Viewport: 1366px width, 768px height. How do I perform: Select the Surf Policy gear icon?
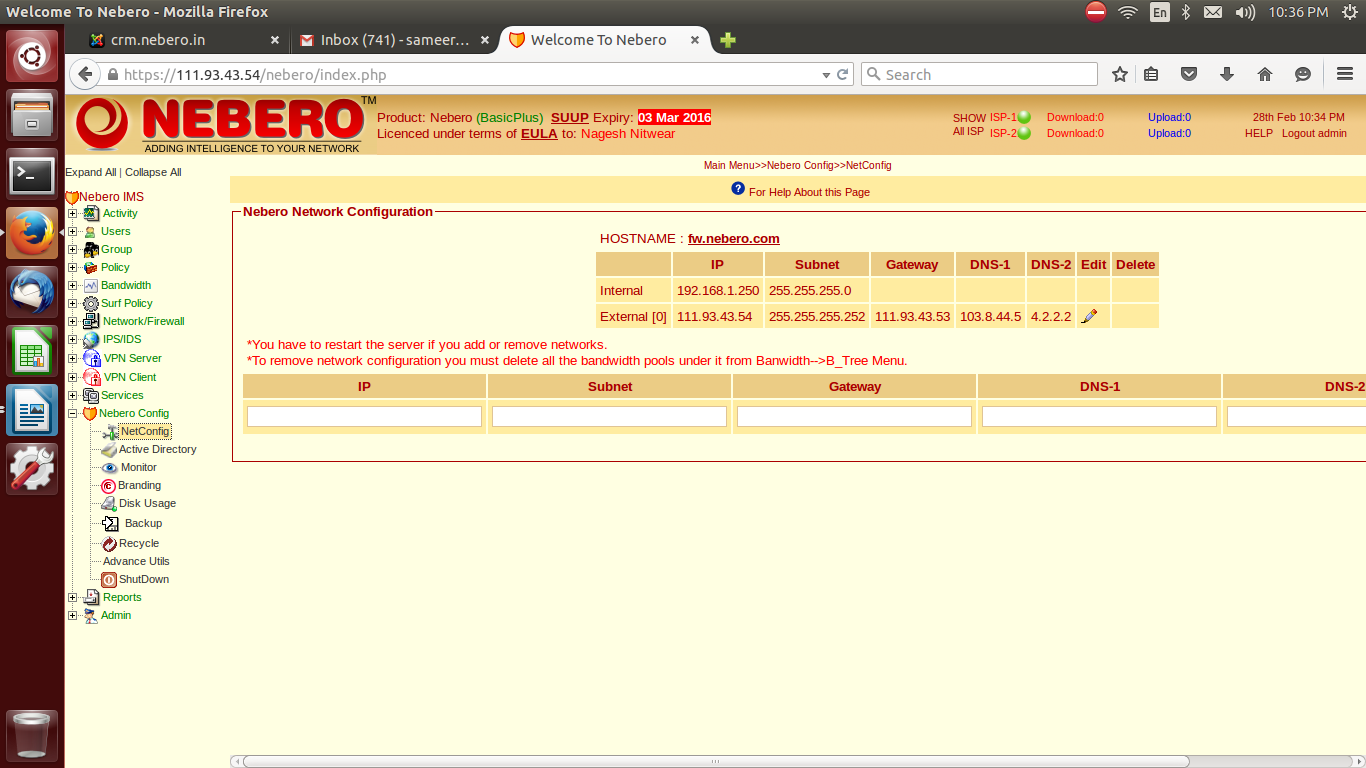coord(91,303)
